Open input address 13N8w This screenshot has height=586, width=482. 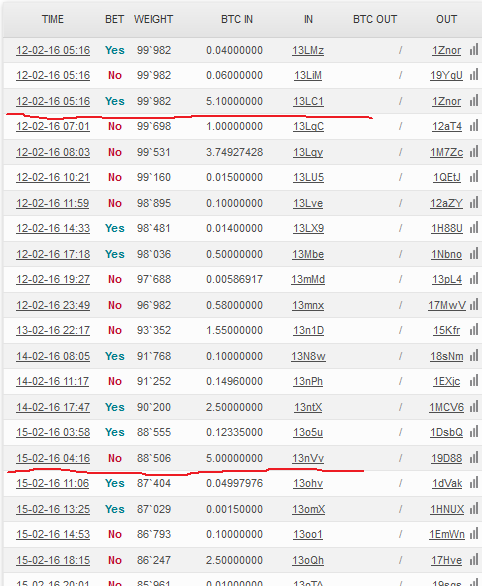(308, 356)
